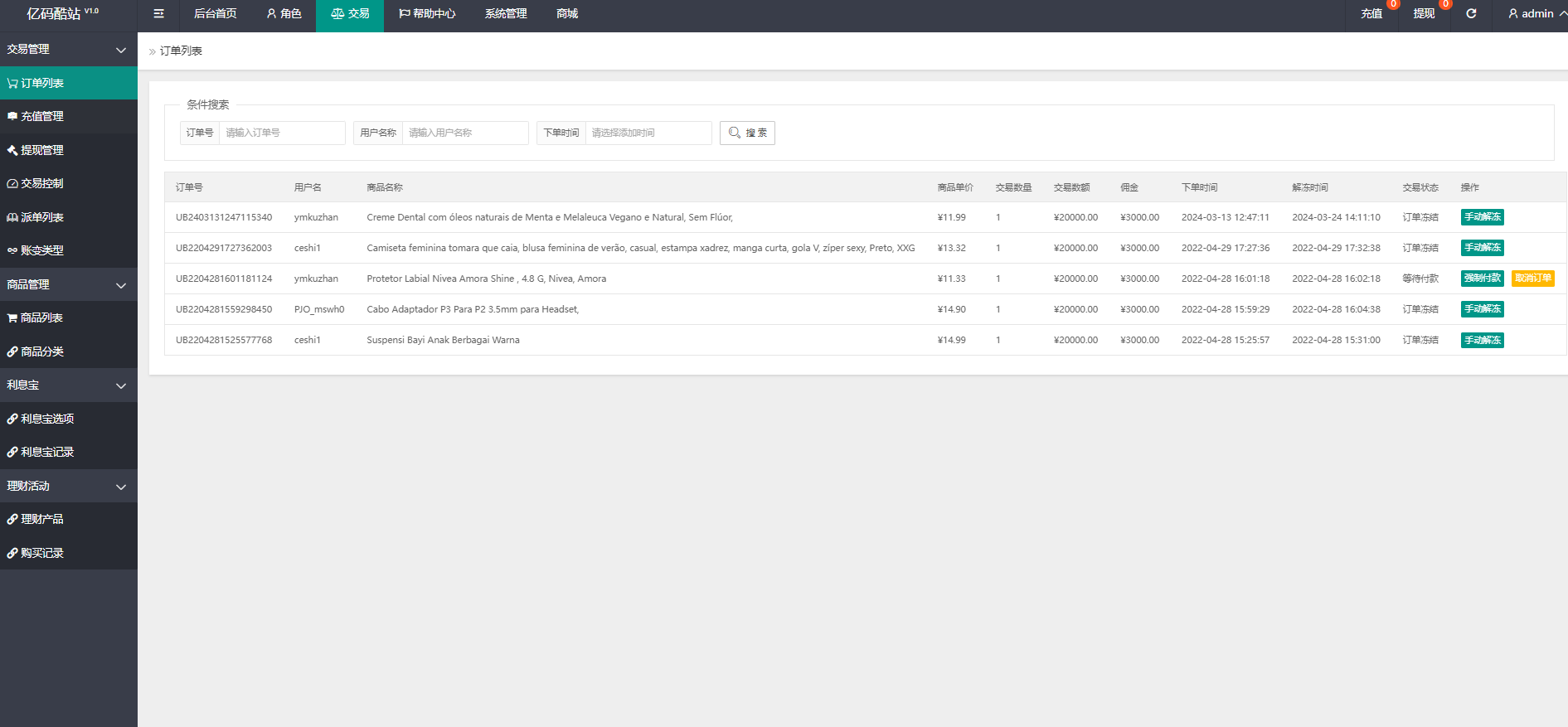Open 商品列表 in the sidebar
The image size is (1568, 727).
[69, 317]
